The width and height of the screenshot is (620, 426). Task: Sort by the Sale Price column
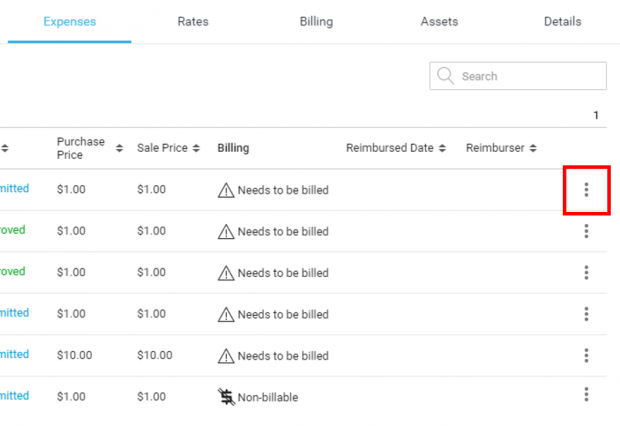click(196, 148)
